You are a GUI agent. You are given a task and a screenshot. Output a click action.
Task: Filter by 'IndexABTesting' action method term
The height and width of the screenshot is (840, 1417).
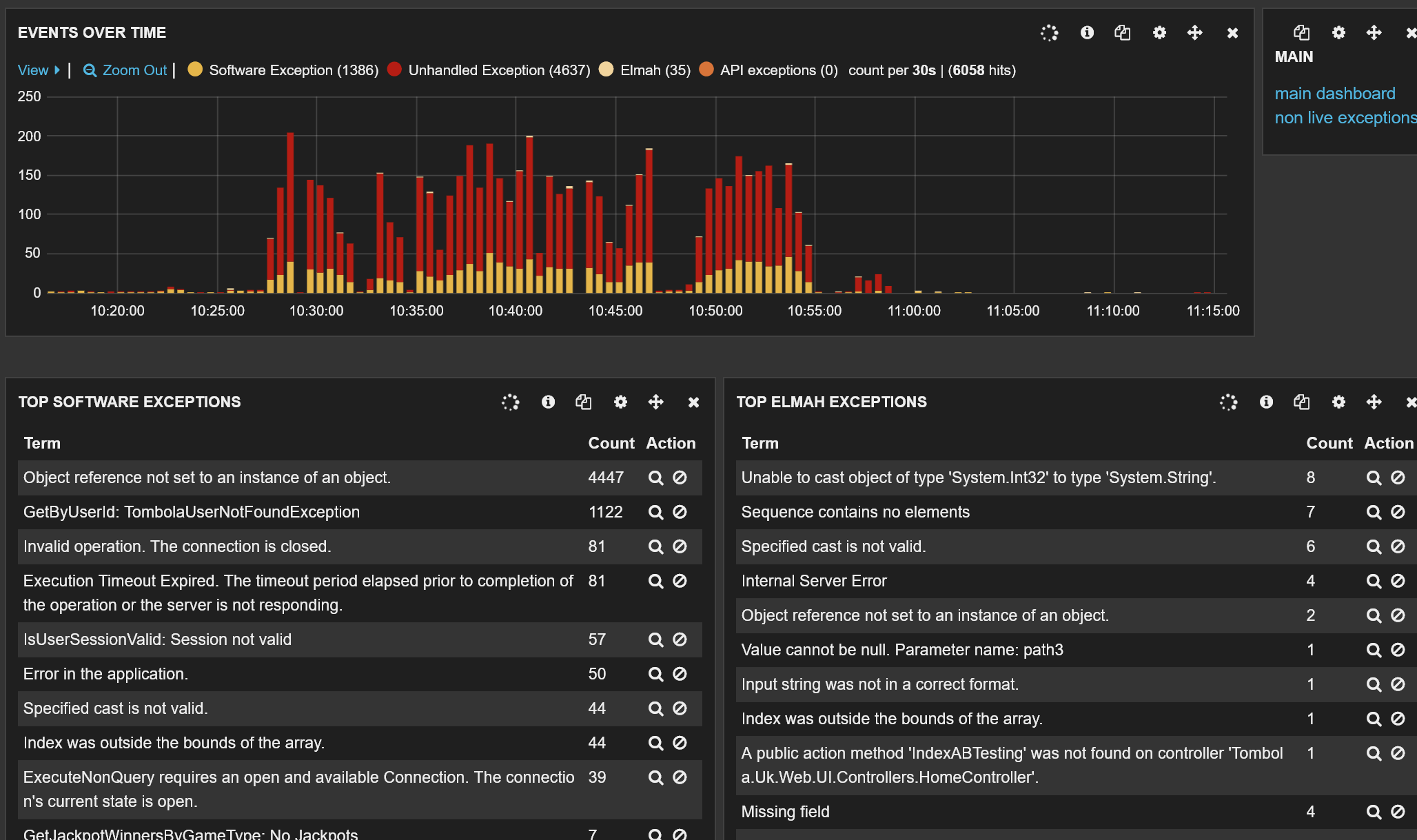coord(1374,753)
